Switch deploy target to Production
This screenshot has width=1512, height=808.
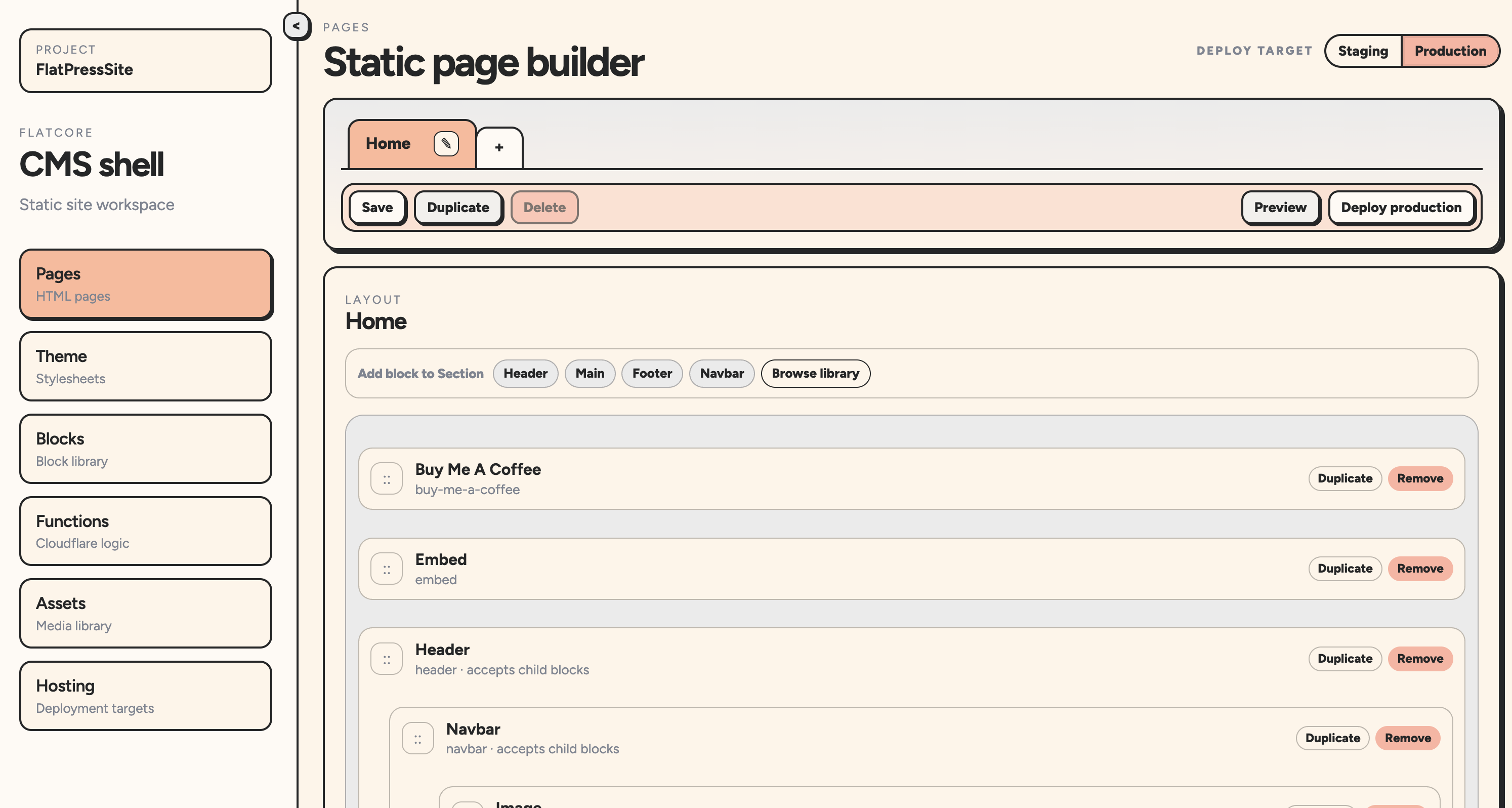(1450, 51)
